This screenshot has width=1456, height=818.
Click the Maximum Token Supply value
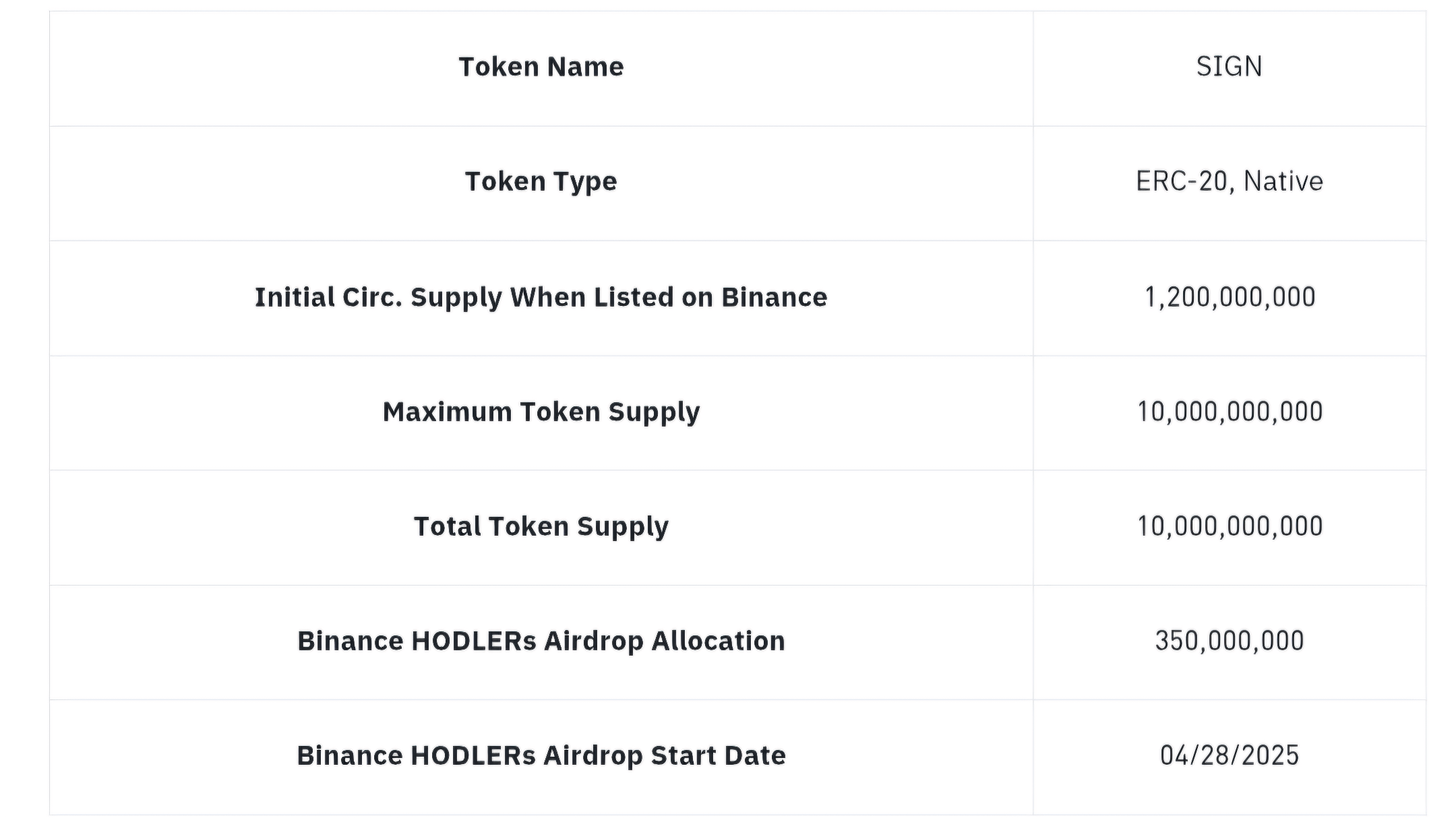click(1229, 412)
